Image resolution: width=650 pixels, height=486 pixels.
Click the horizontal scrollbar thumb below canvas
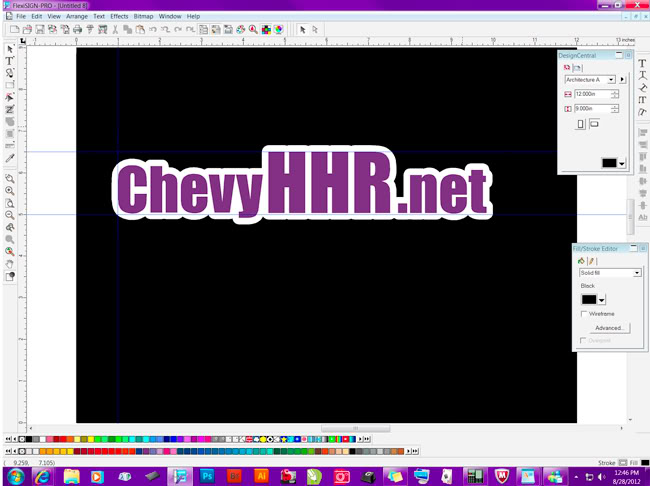pyautogui.click(x=355, y=428)
